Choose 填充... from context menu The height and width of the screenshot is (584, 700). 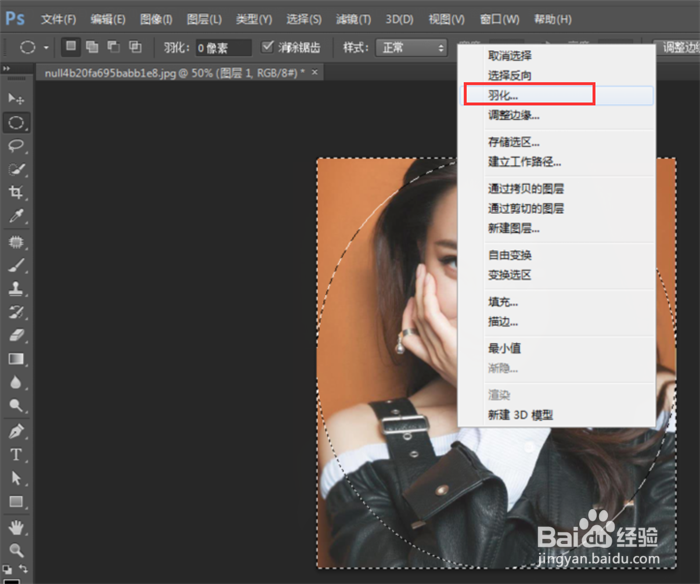tap(557, 302)
